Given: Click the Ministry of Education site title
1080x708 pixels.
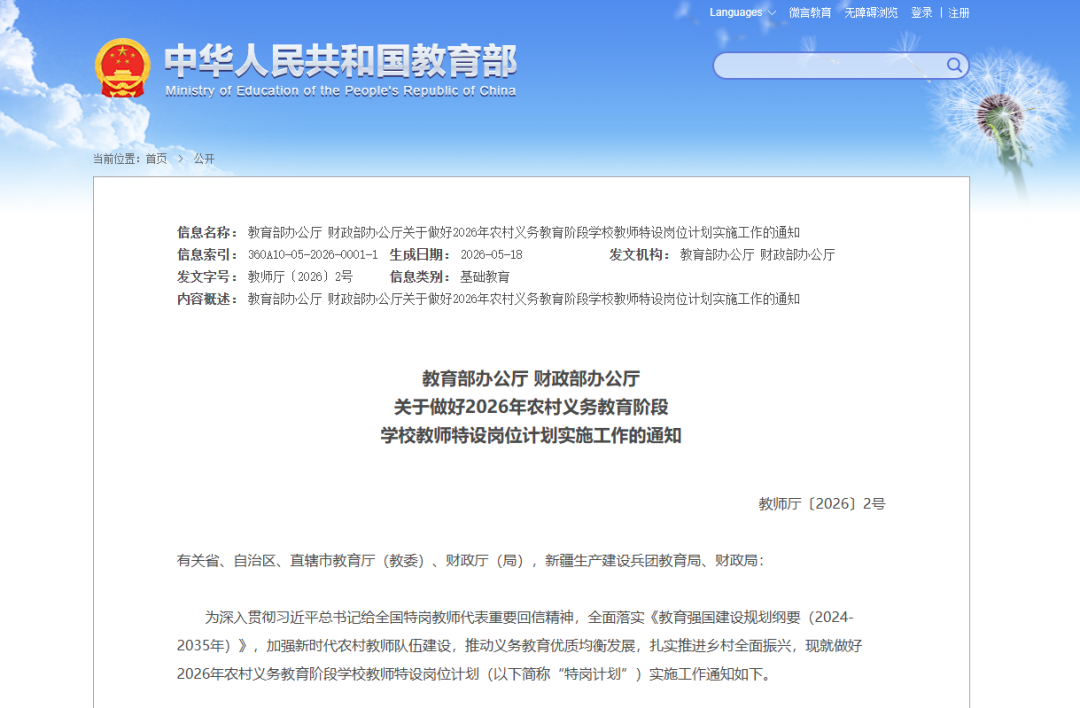Looking at the screenshot, I should (340, 70).
